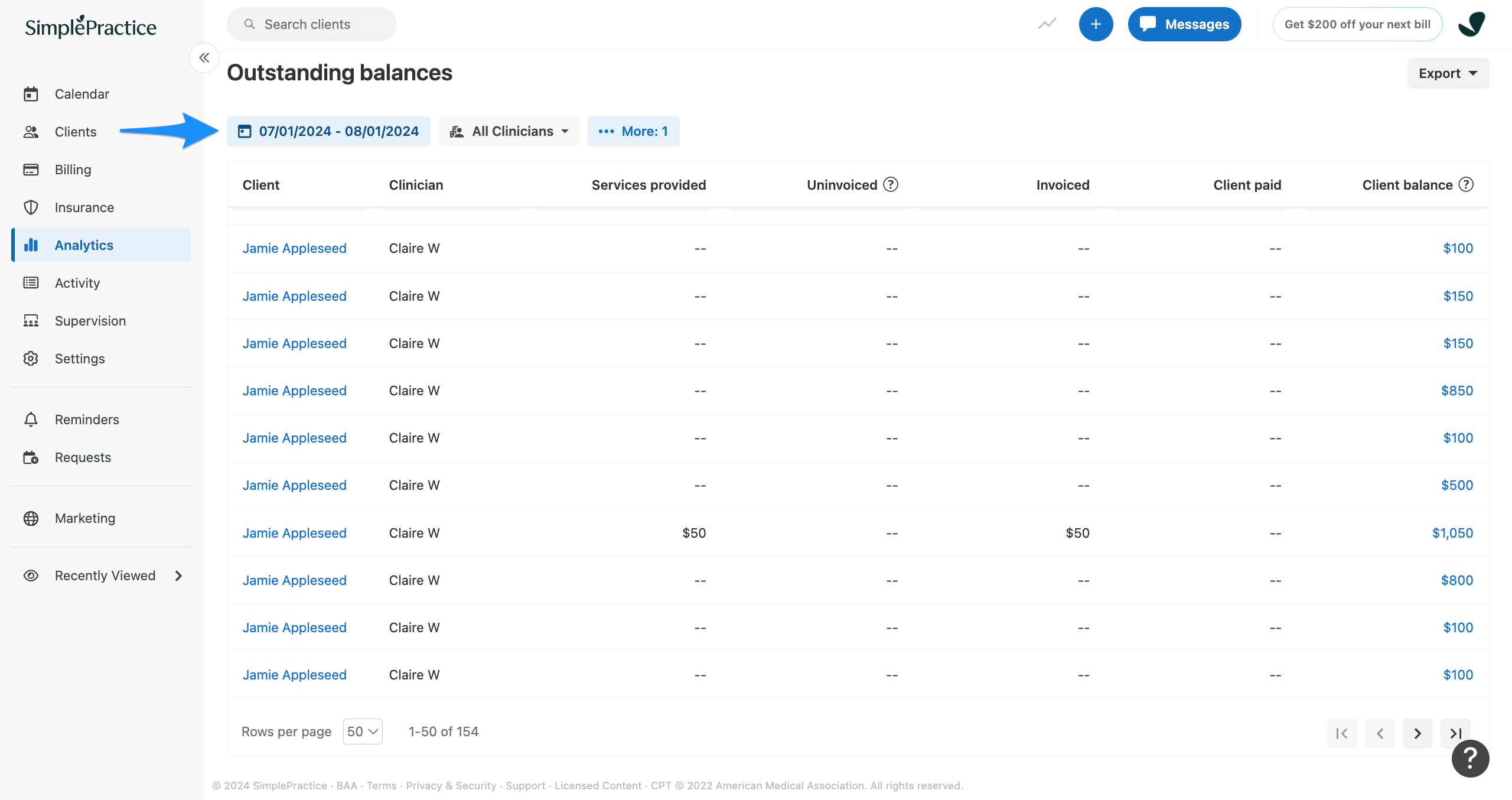Click the $50 Invoiced value
Screen dimensions: 1512x800
(x=1077, y=533)
